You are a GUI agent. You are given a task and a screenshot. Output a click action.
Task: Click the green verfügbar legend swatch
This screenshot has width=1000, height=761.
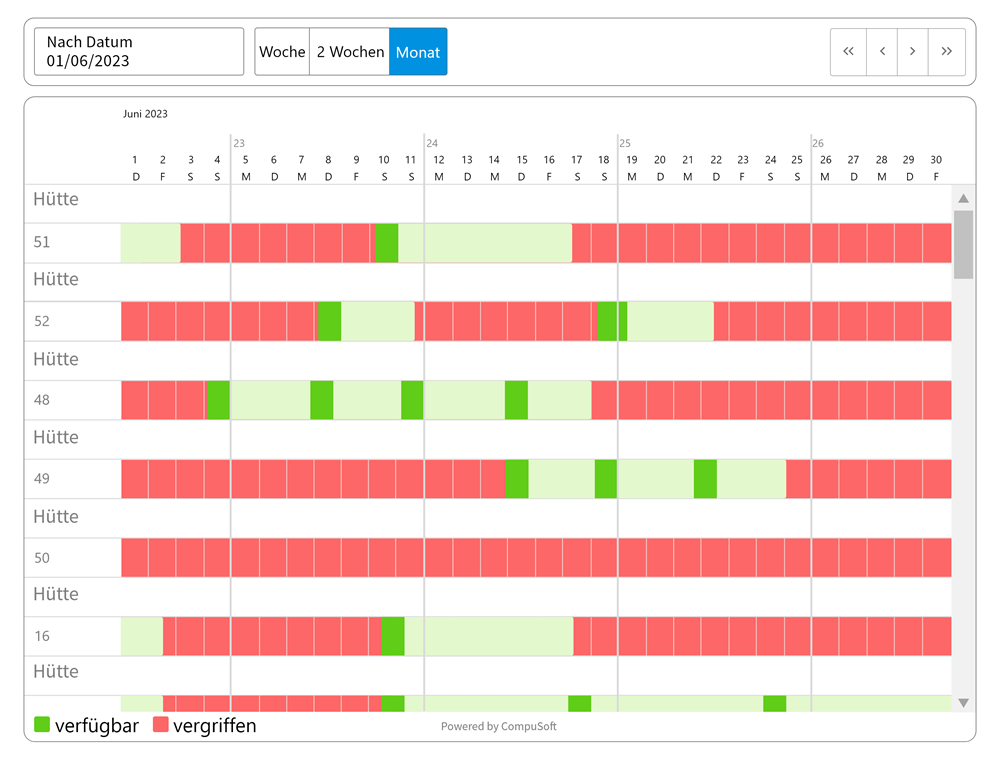click(x=42, y=725)
